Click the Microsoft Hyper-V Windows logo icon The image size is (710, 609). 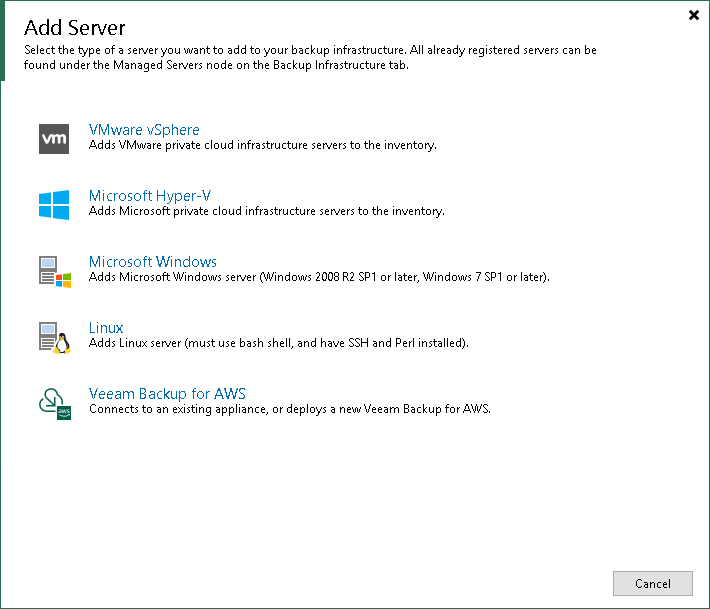(54, 205)
